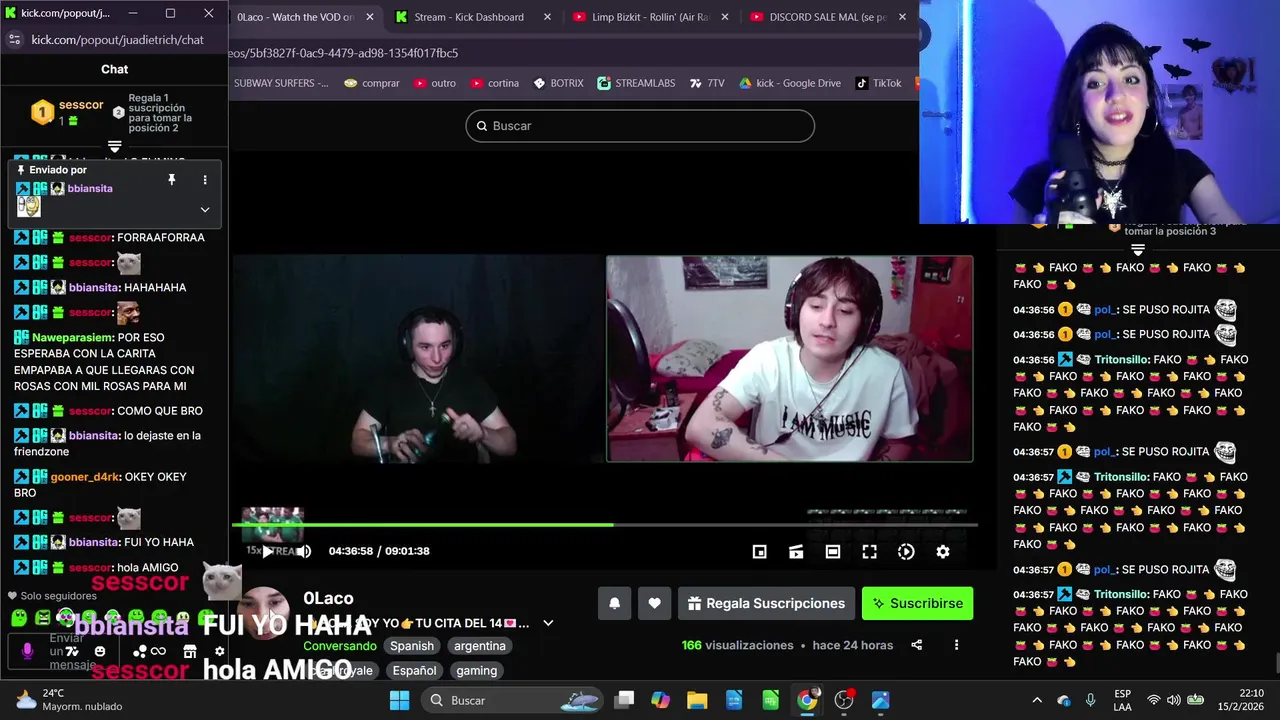Open the SUBWAY SURFERS bookmark
This screenshot has height=720, width=1280.
click(x=280, y=83)
